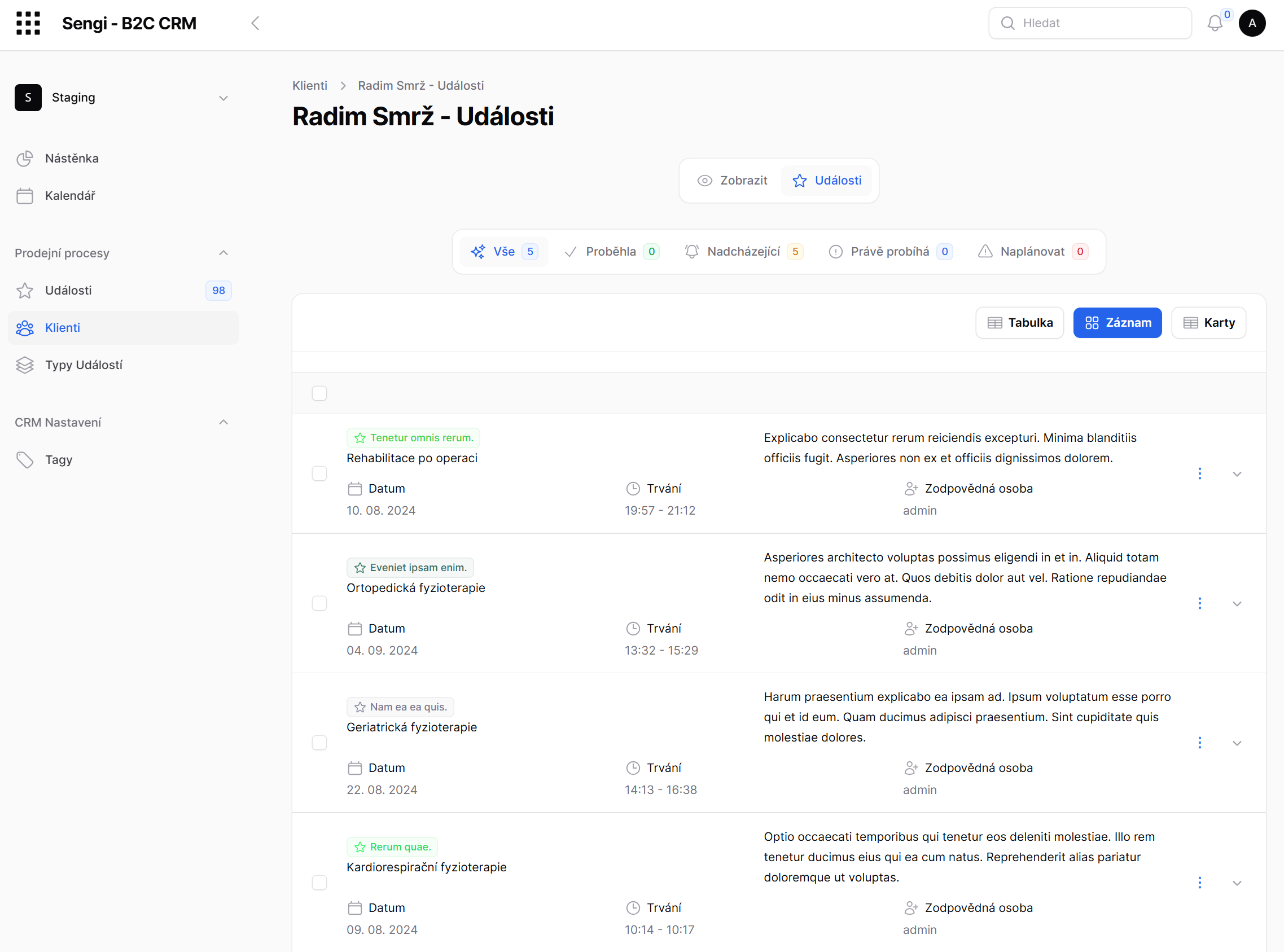This screenshot has width=1284, height=952.
Task: Expand the Staging workspace dropdown
Action: (224, 98)
